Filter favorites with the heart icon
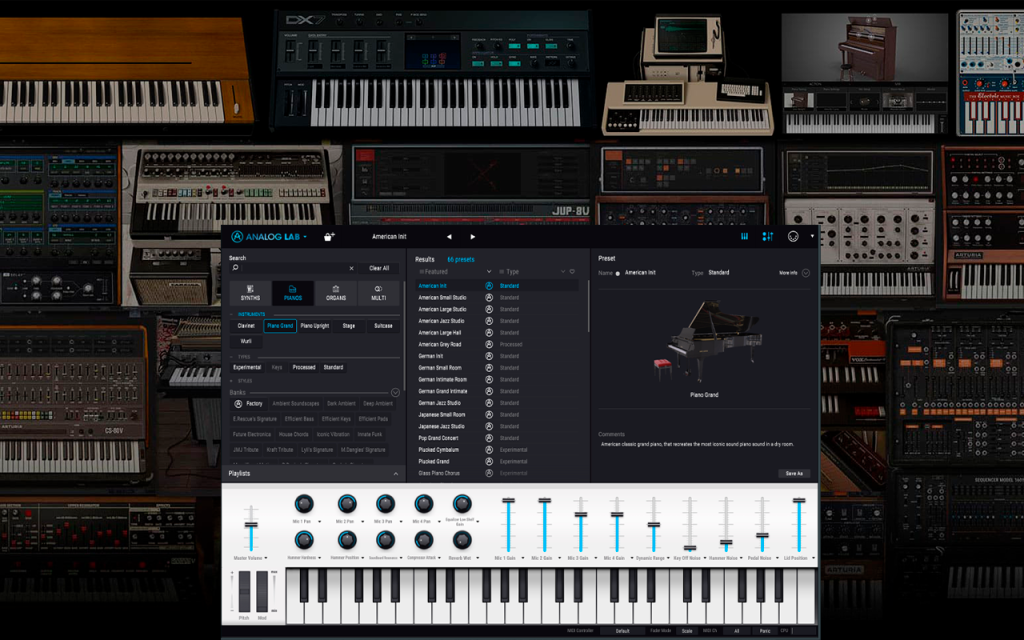 tap(572, 272)
